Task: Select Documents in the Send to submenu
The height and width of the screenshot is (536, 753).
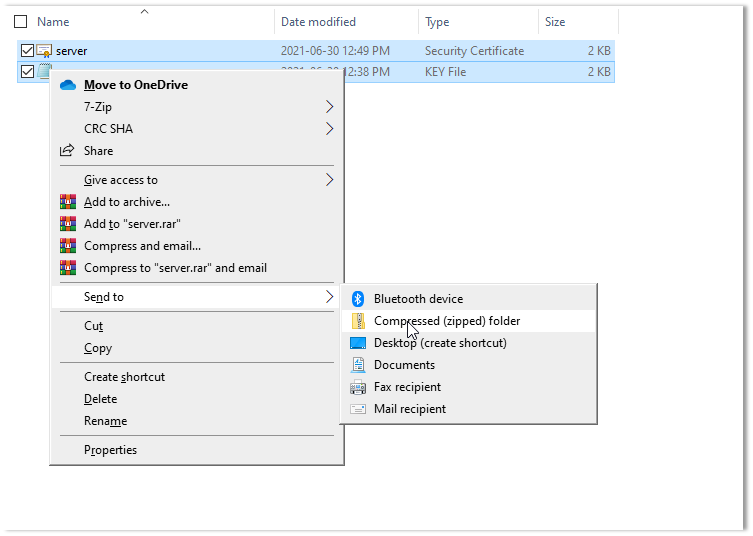Action: click(404, 365)
